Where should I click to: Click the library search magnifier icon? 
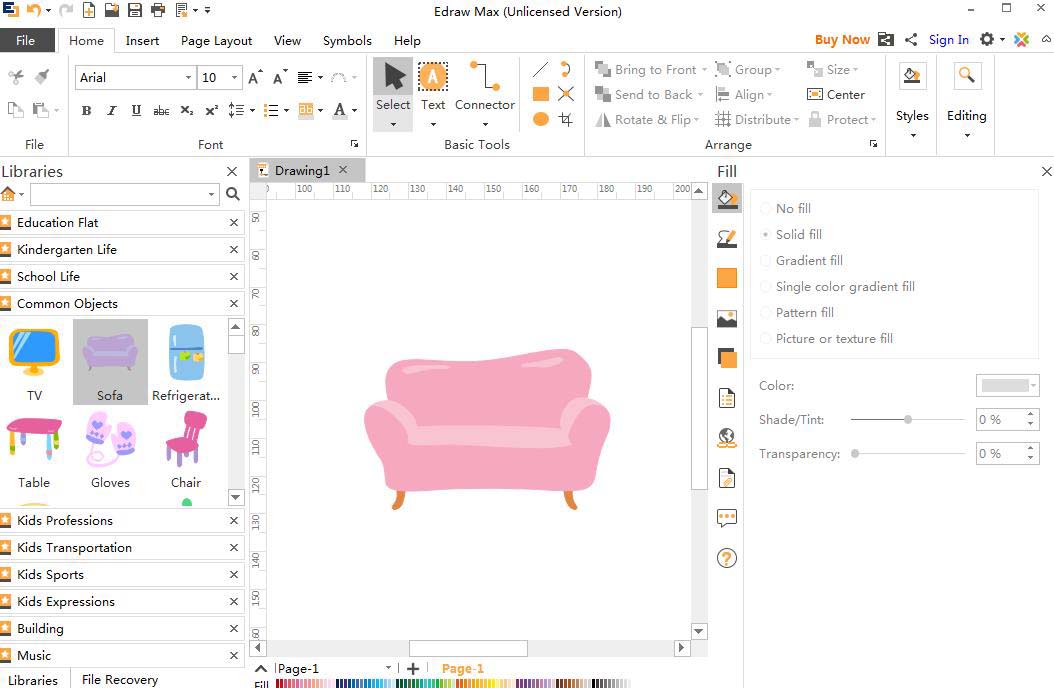click(233, 194)
